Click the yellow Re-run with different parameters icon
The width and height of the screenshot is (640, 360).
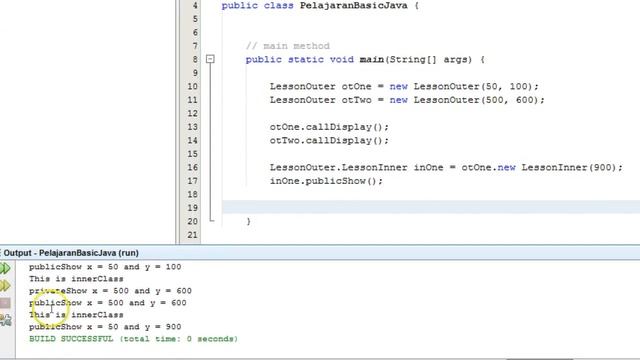point(5,286)
